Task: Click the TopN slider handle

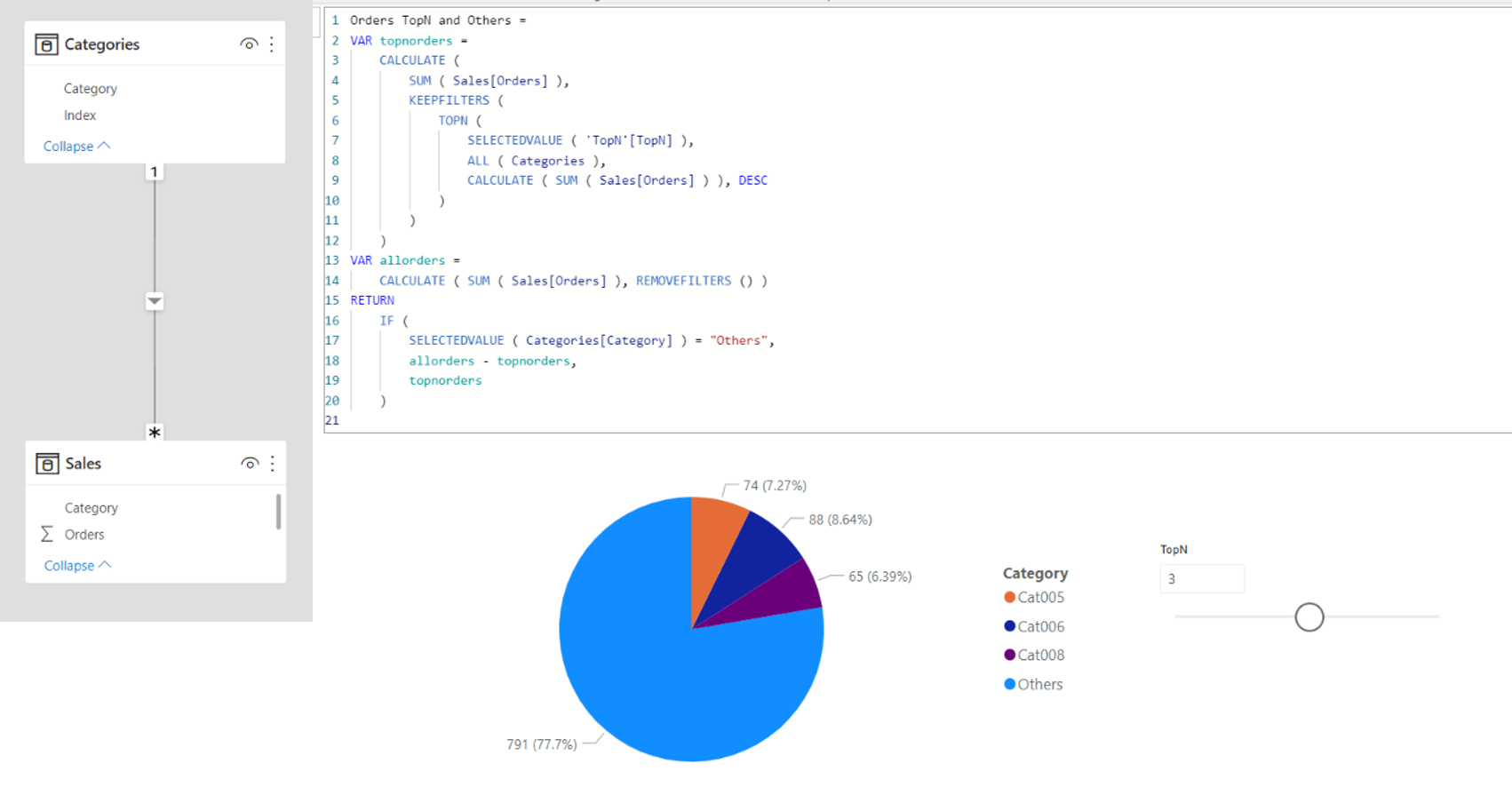Action: (1309, 616)
